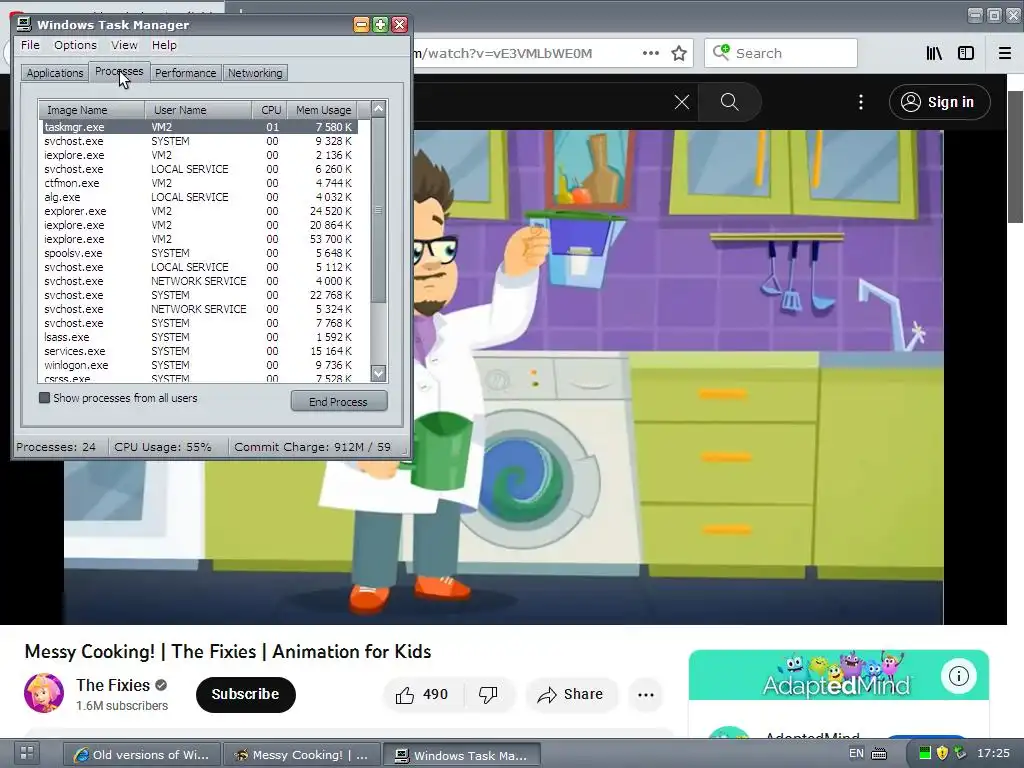Sort processes by User Name column header

pyautogui.click(x=199, y=110)
